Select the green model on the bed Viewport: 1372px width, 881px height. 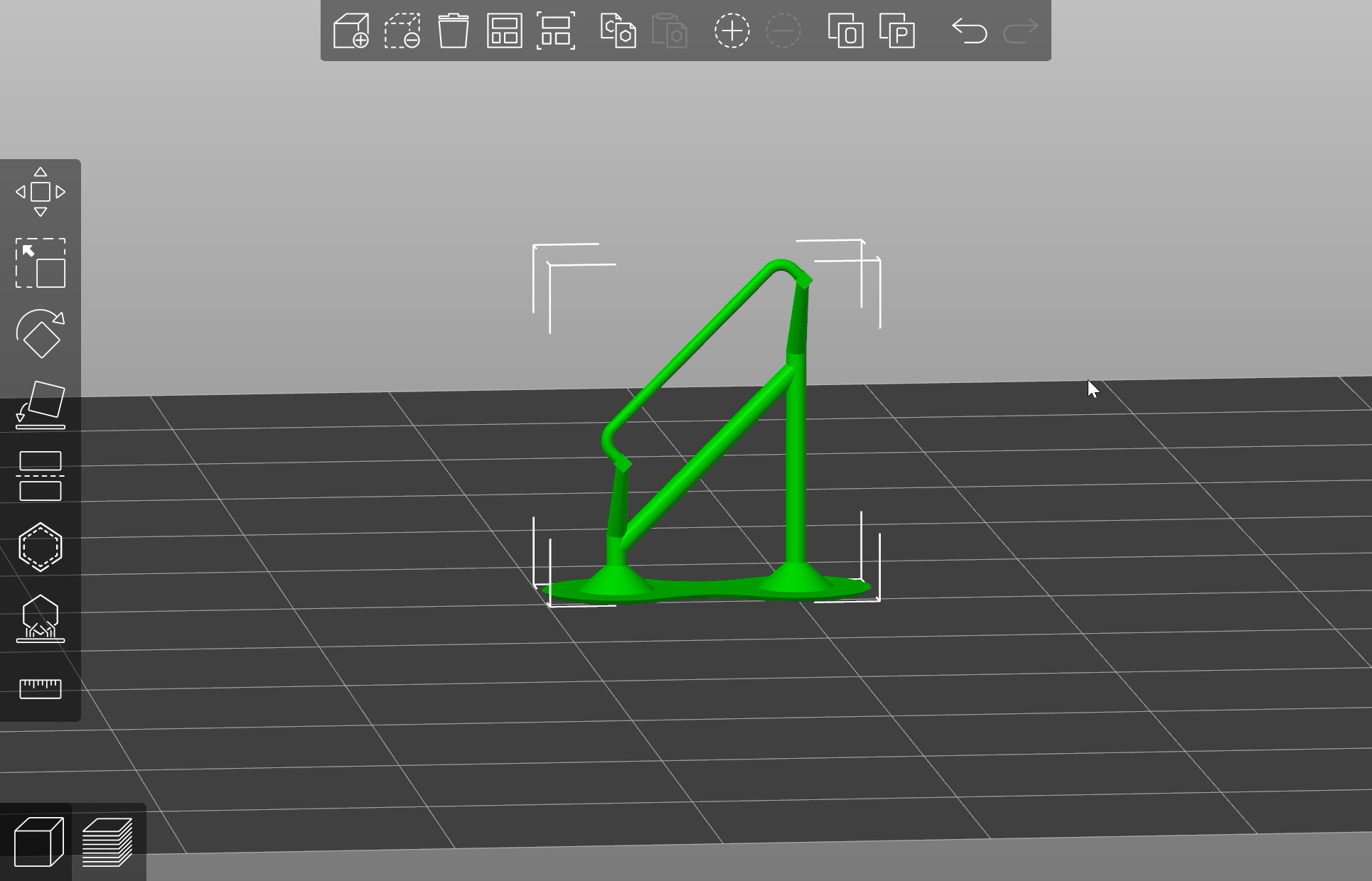pos(796,462)
